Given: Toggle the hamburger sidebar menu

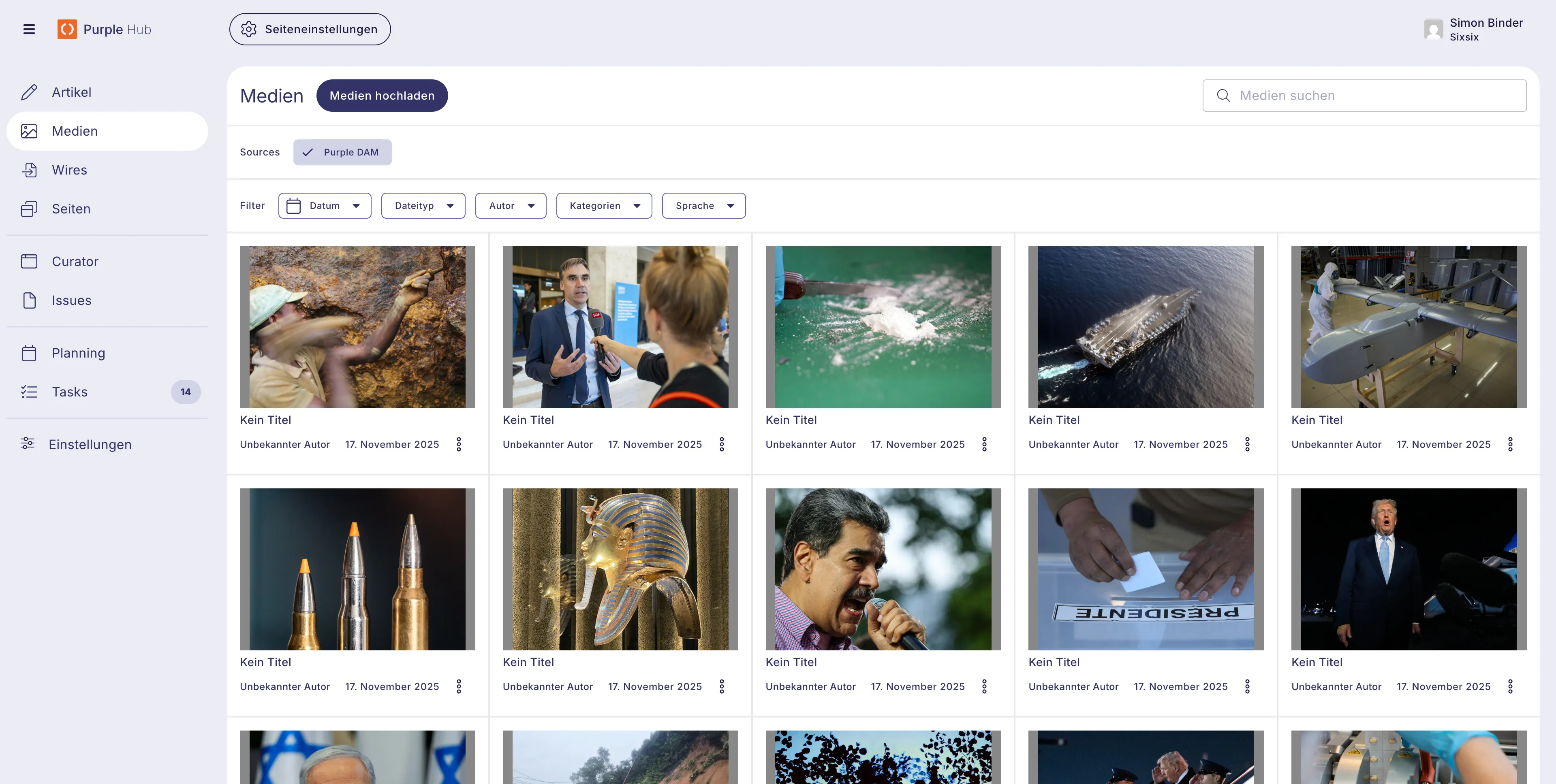Looking at the screenshot, I should tap(29, 29).
